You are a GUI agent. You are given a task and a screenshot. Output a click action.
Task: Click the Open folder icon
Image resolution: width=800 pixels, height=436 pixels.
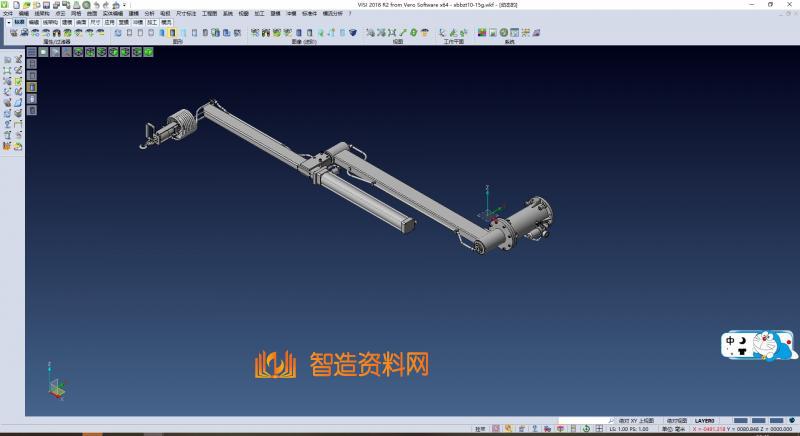point(27,4)
